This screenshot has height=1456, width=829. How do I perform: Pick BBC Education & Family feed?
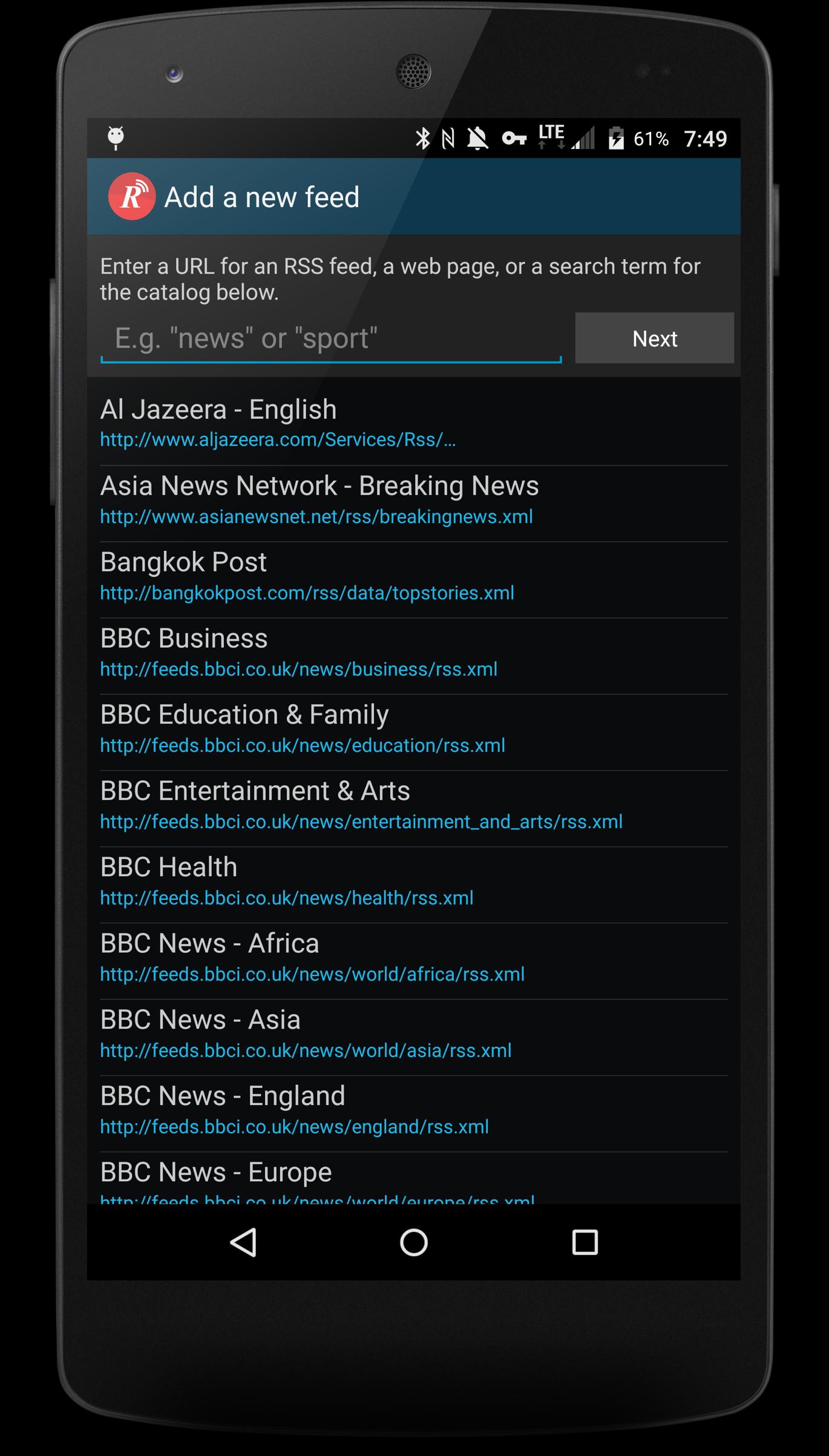click(x=413, y=728)
